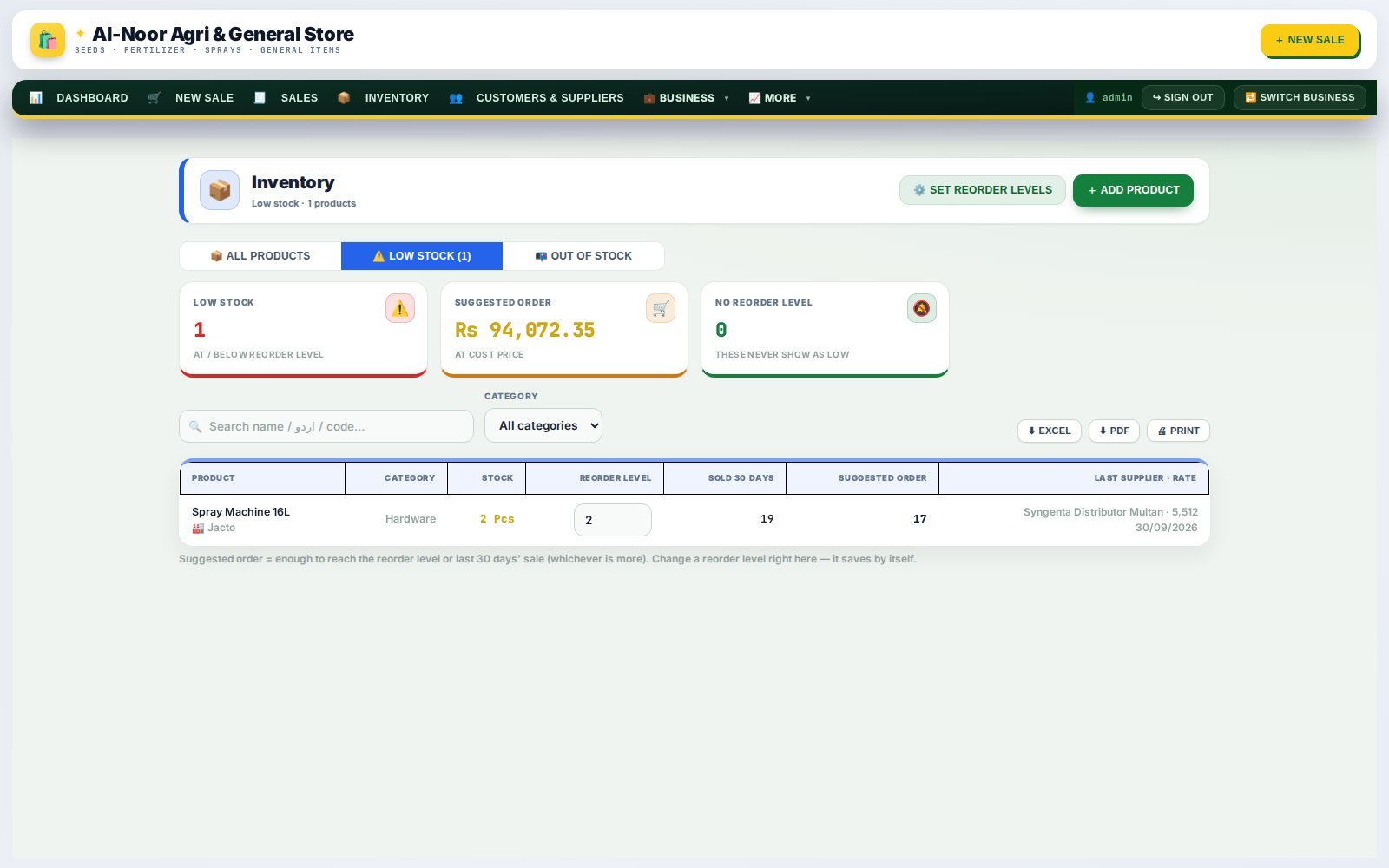Focus the product search field
The width and height of the screenshot is (1389, 868).
tap(326, 426)
